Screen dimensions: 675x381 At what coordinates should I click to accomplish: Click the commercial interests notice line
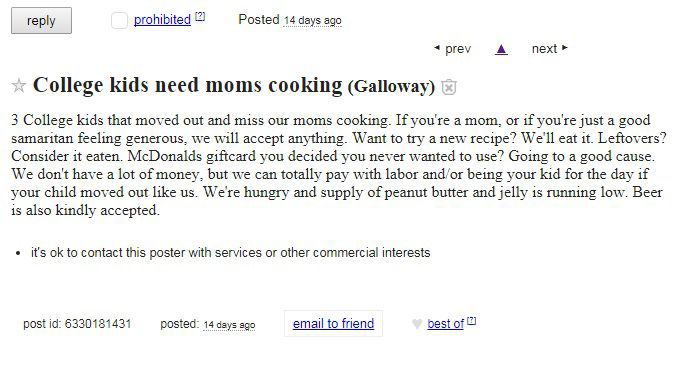tap(231, 252)
